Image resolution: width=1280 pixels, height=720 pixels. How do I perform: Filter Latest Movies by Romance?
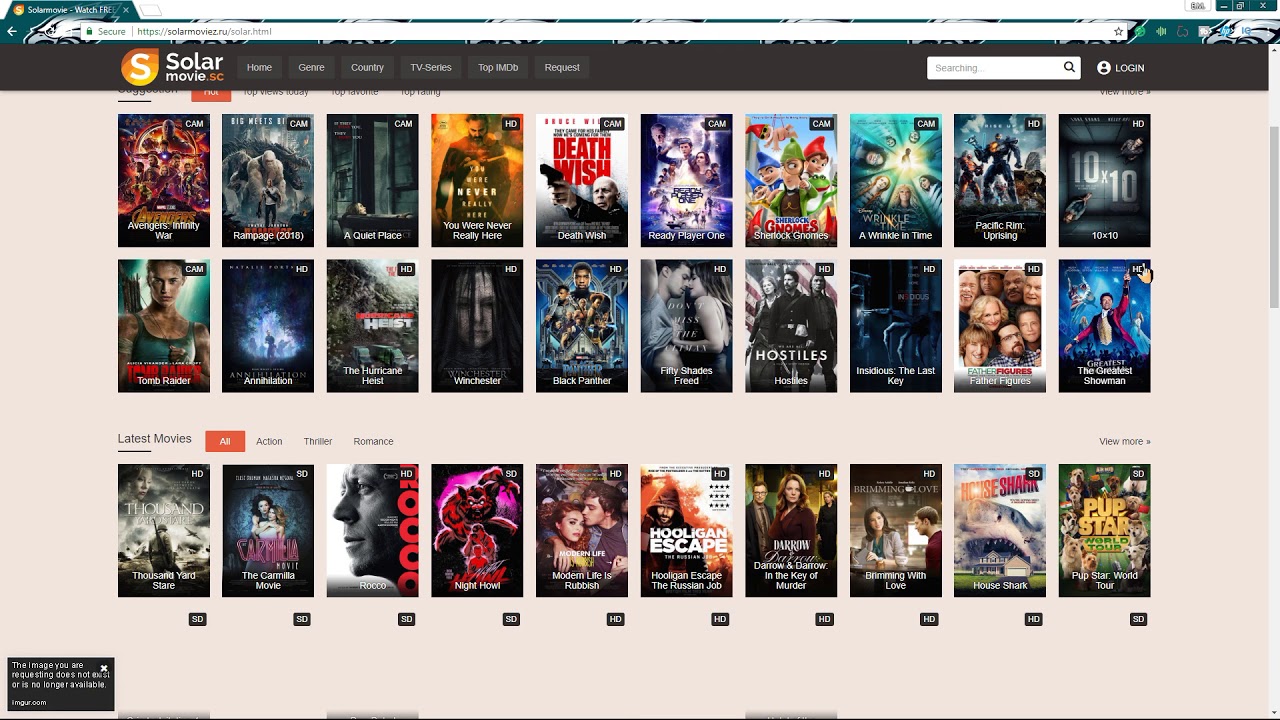[373, 441]
